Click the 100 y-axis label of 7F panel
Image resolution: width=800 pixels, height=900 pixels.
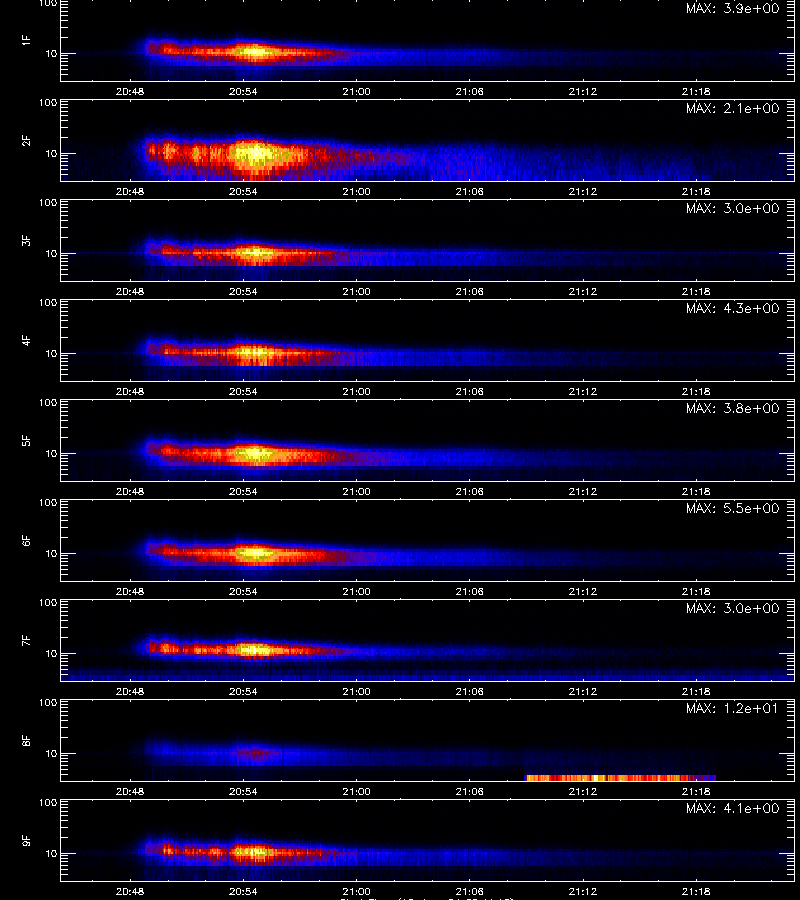pos(48,603)
